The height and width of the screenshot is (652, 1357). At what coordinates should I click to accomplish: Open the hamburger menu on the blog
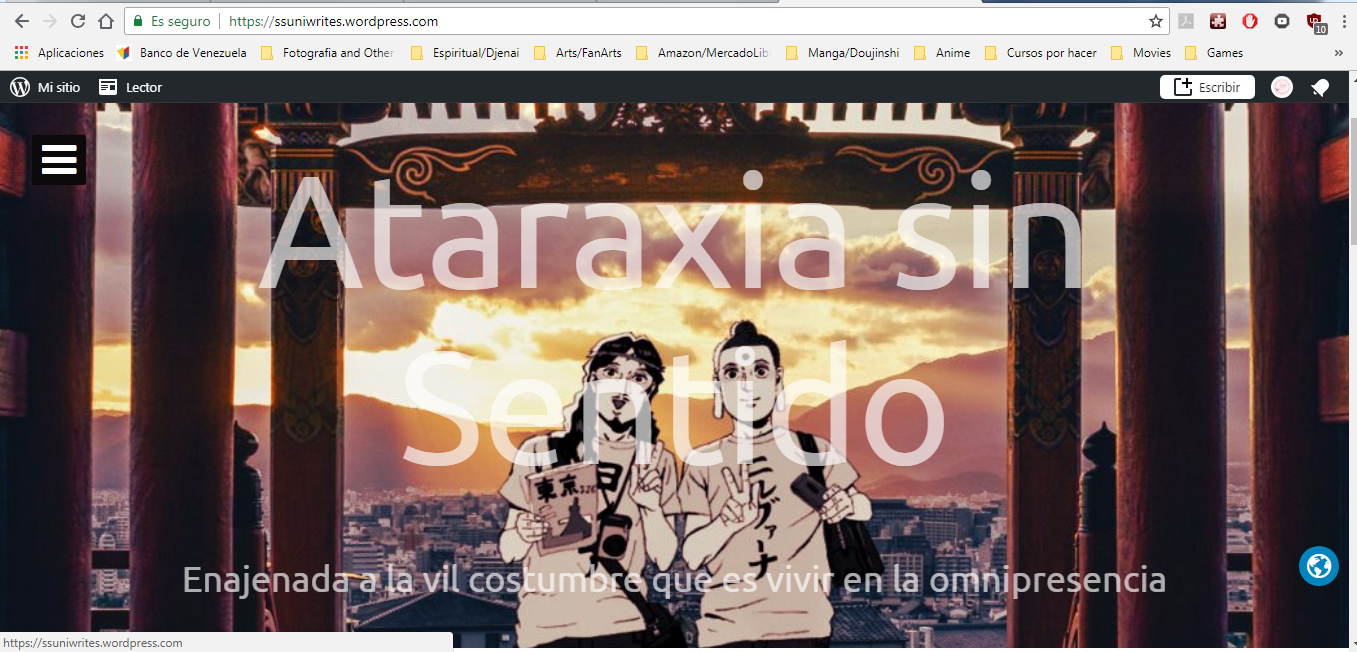[59, 160]
